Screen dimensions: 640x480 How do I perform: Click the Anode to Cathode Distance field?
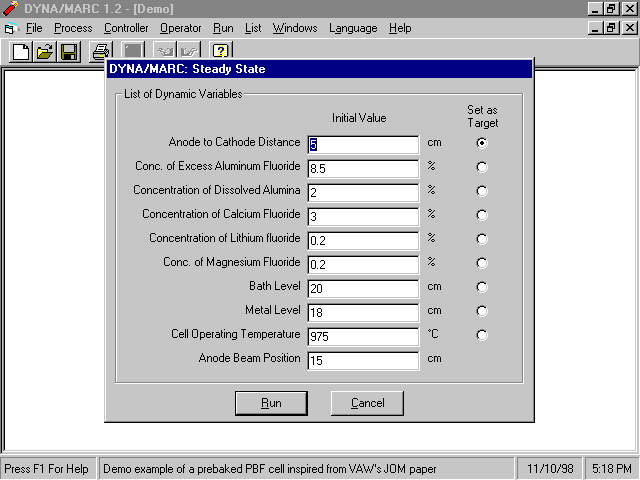pyautogui.click(x=363, y=145)
